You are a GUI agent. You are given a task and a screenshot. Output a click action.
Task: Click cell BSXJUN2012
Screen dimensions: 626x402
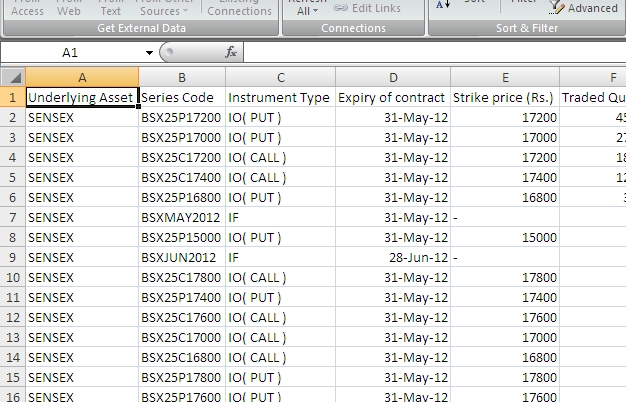182,257
